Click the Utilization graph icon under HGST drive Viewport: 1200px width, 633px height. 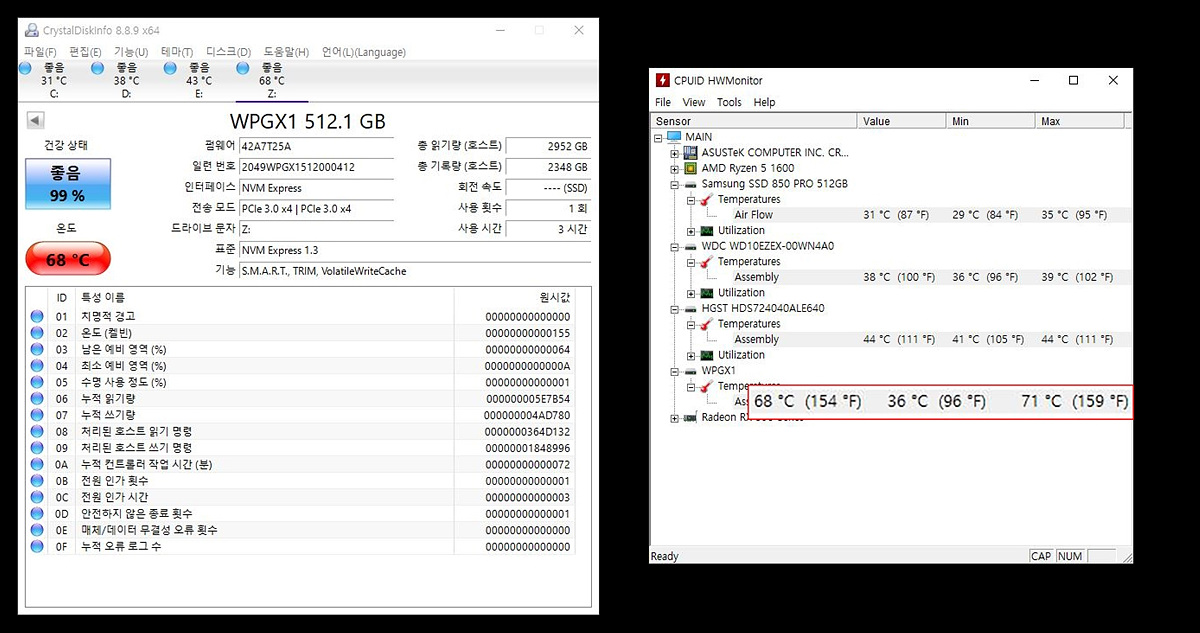(707, 355)
